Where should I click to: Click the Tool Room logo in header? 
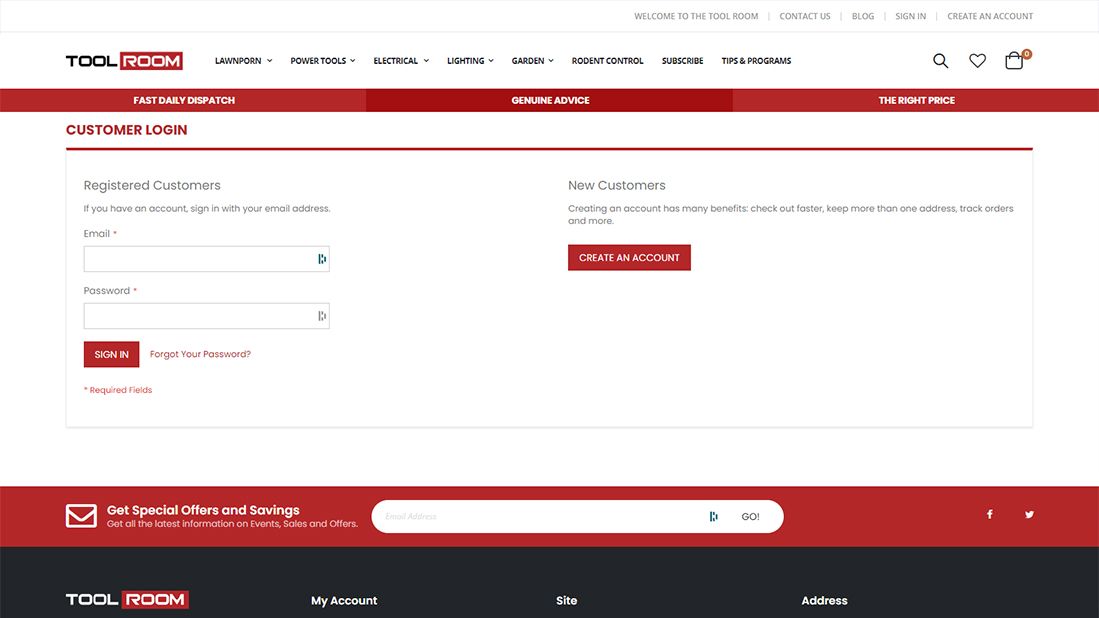(124, 61)
